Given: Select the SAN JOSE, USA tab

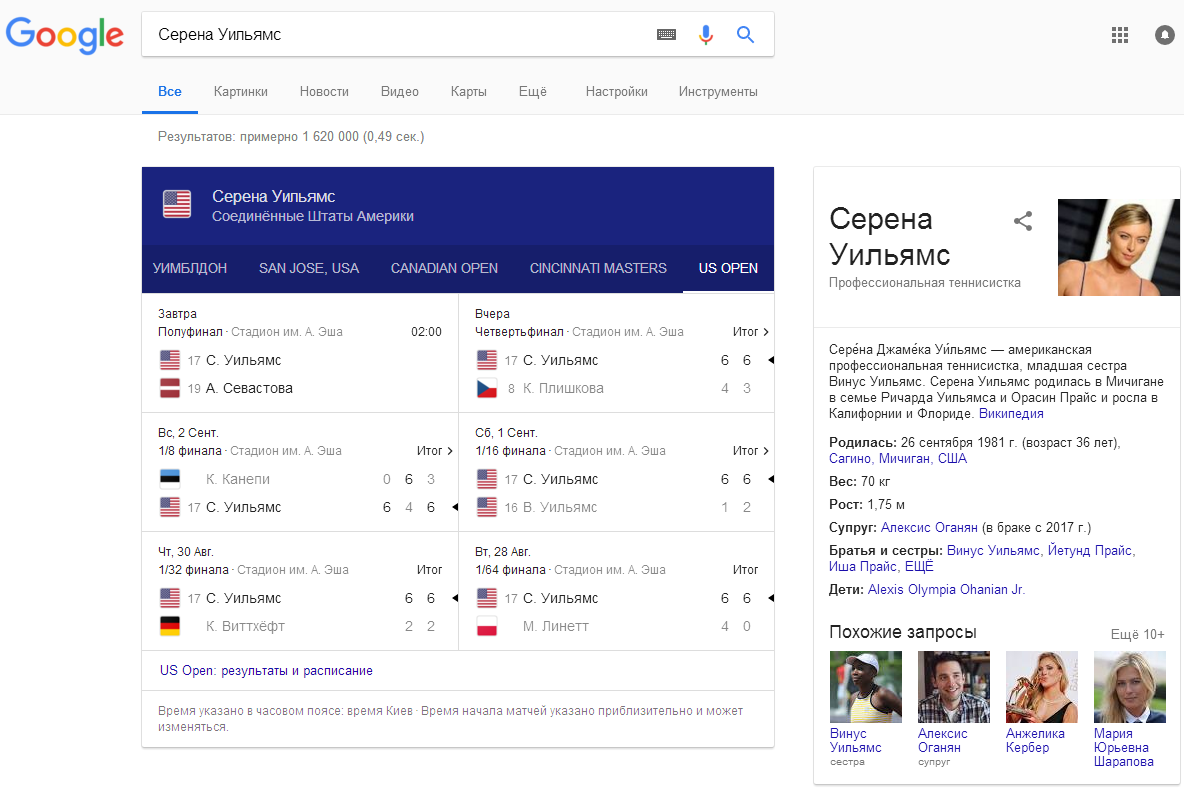Looking at the screenshot, I should click(x=309, y=268).
